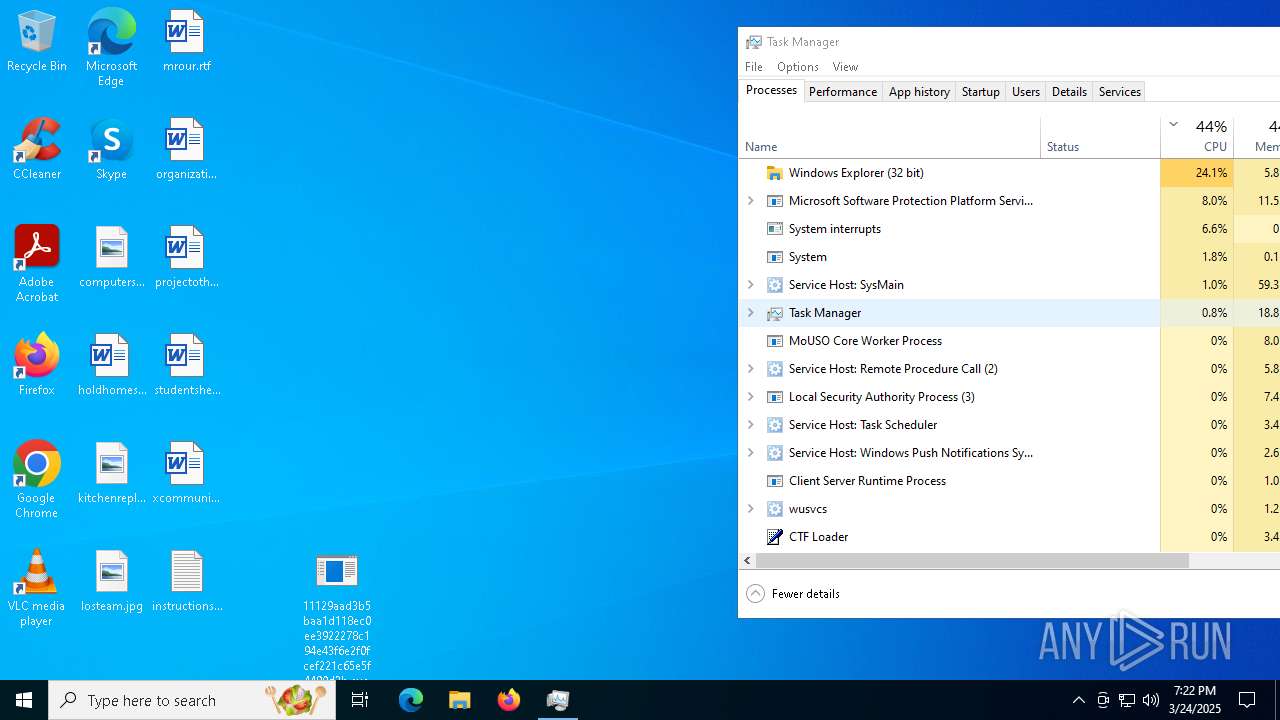Expand Local Security Authority Process group
This screenshot has height=720, width=1280.
751,397
